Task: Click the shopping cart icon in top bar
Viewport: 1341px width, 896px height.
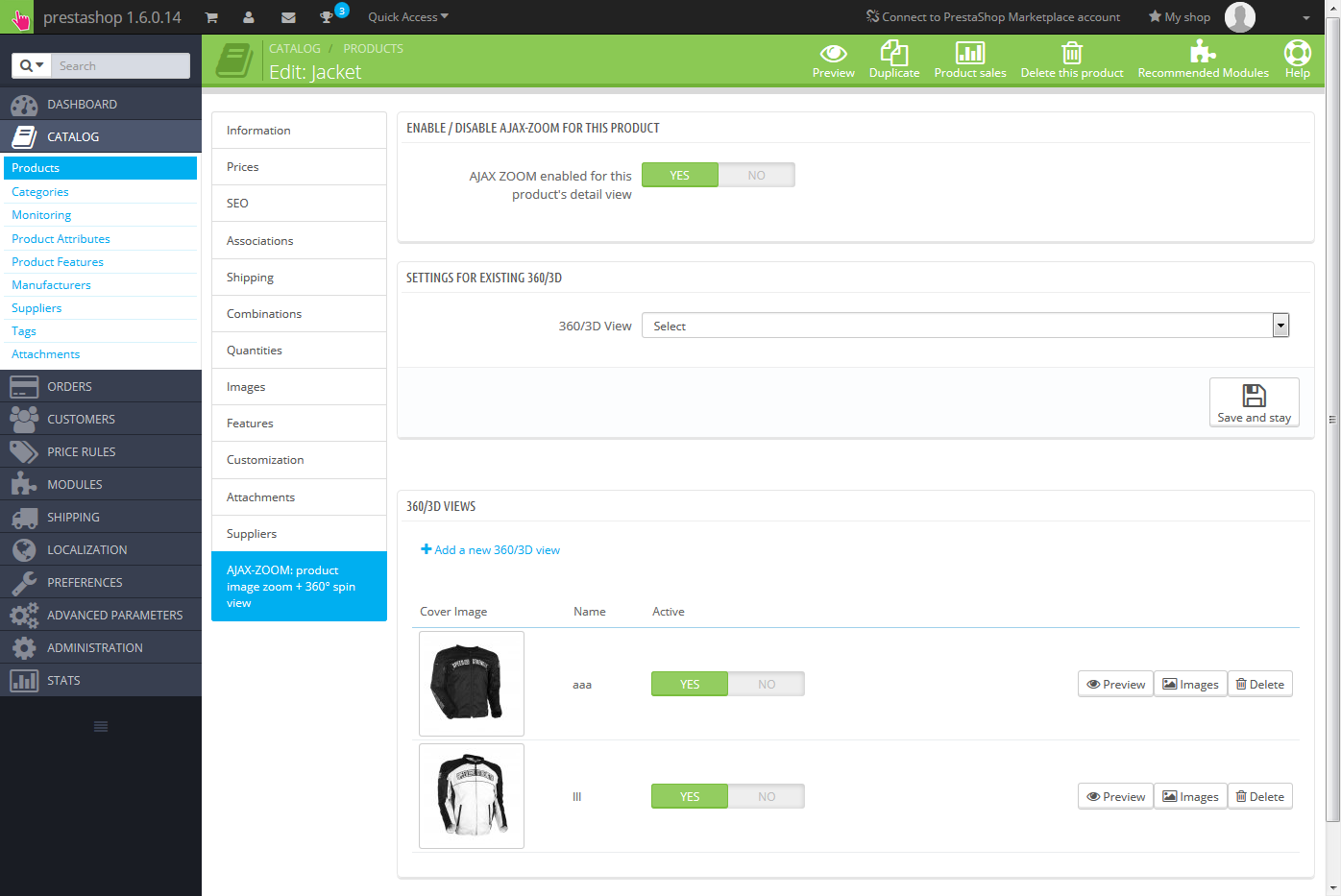Action: 211,17
